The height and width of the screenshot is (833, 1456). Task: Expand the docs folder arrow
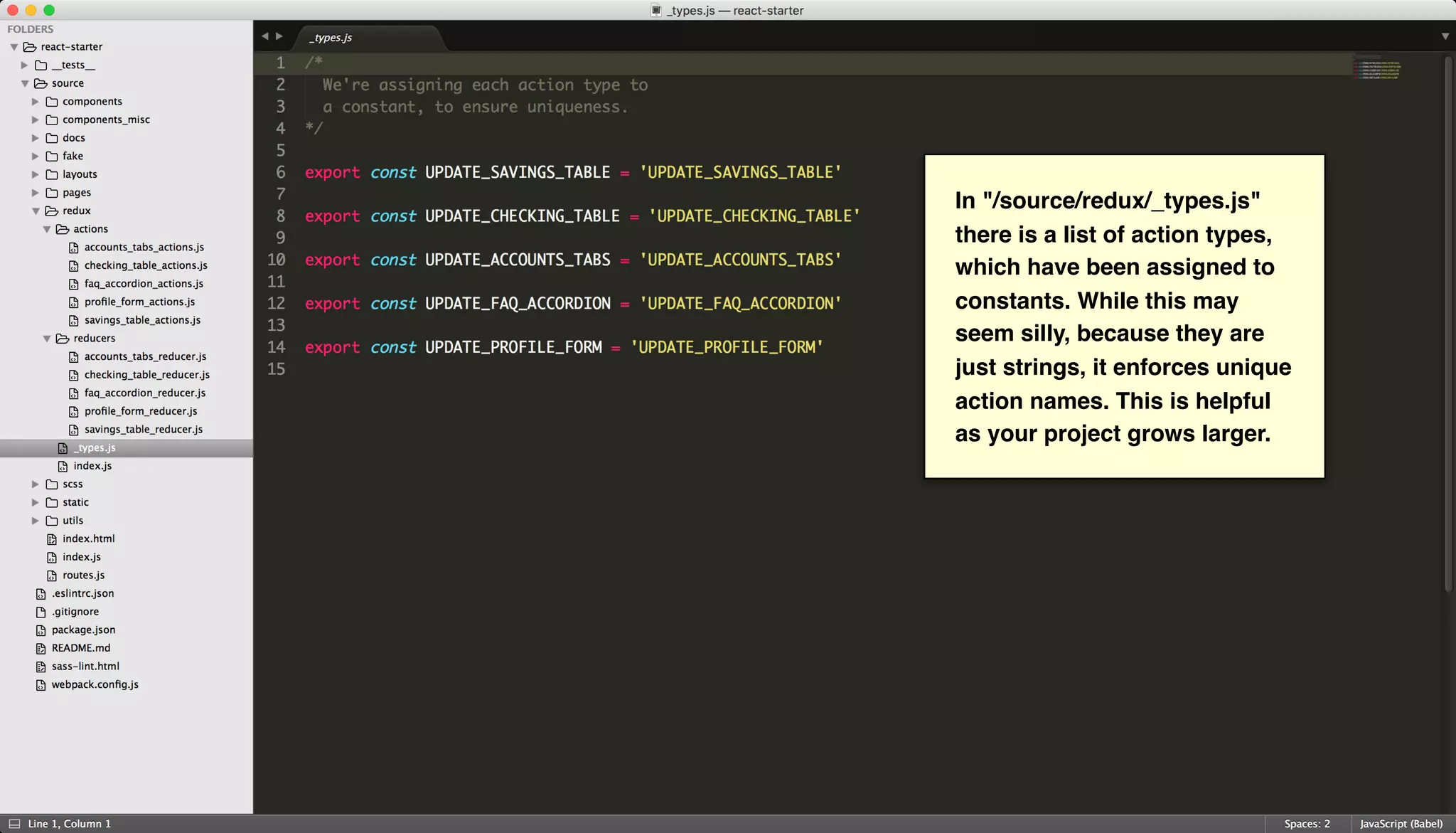(35, 138)
